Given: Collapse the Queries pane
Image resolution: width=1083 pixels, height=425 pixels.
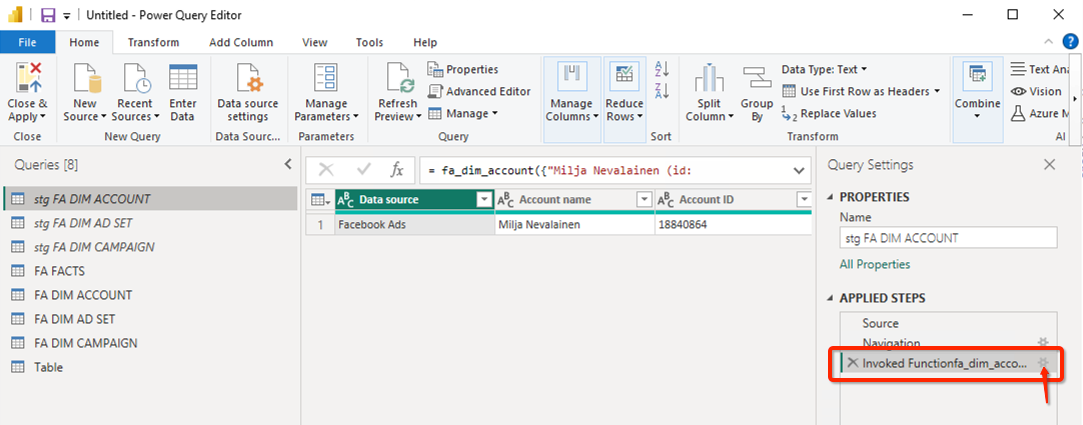Looking at the screenshot, I should [x=288, y=164].
